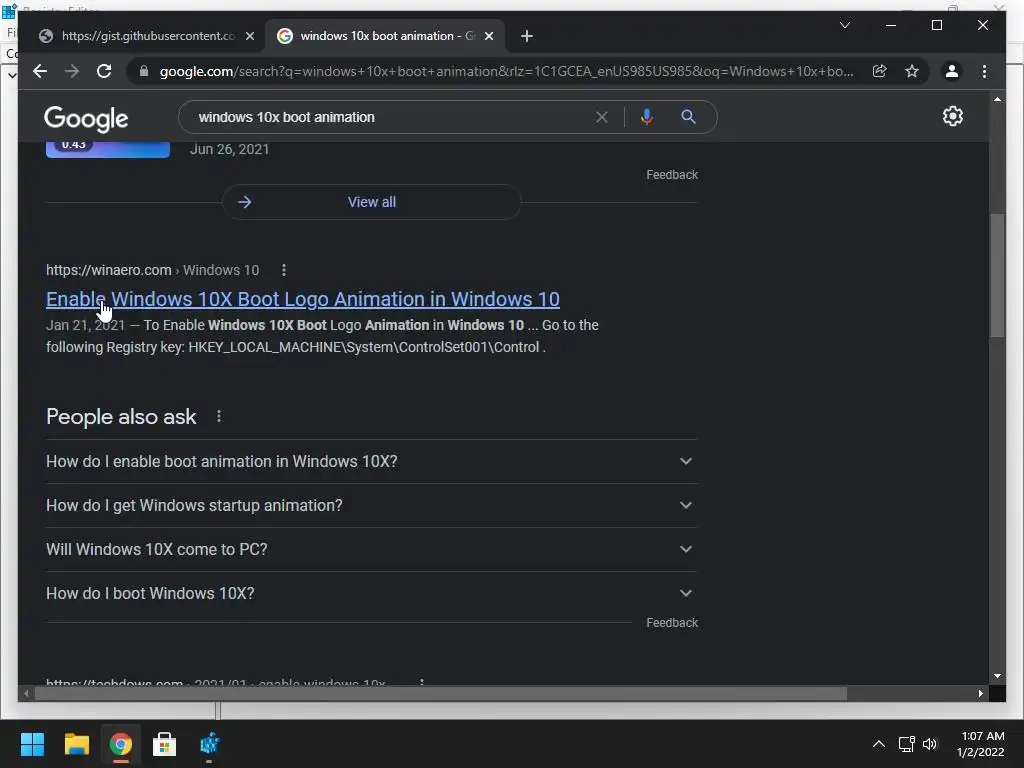Select the windows 10x boot animation tab
Viewport: 1024px width, 768px height.
(x=387, y=36)
